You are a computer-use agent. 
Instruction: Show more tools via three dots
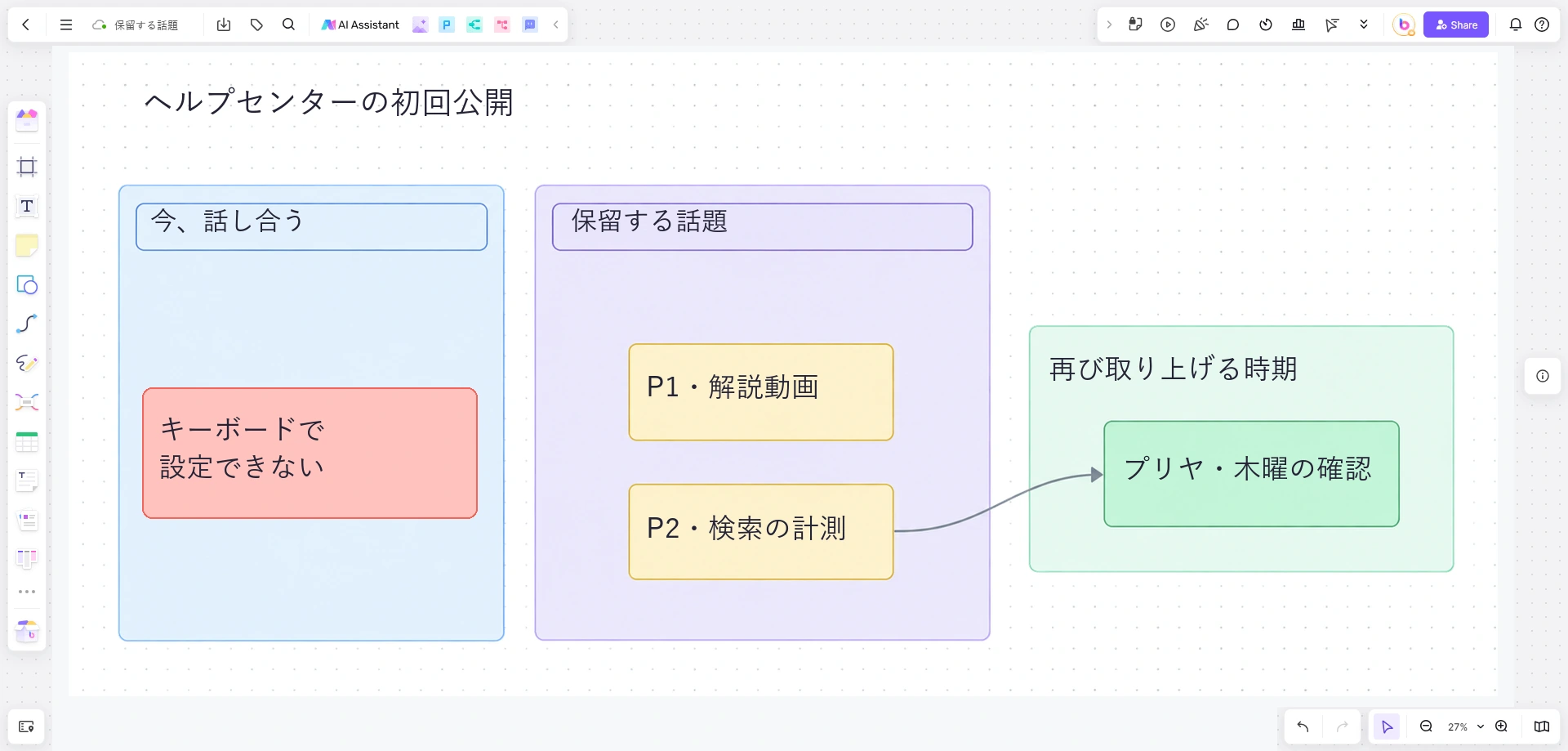pyautogui.click(x=27, y=592)
